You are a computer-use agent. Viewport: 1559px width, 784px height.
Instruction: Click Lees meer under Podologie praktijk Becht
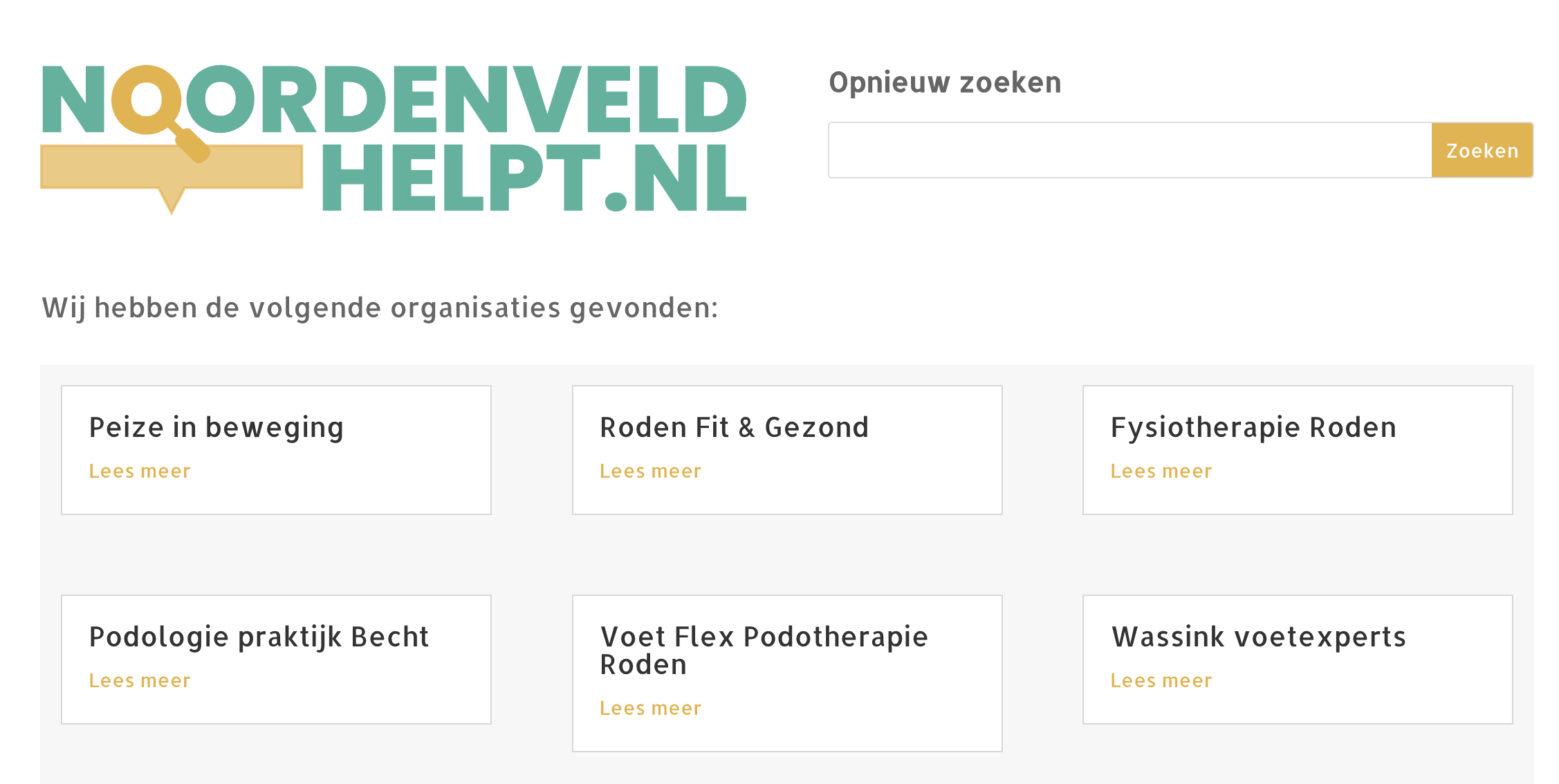click(x=140, y=681)
